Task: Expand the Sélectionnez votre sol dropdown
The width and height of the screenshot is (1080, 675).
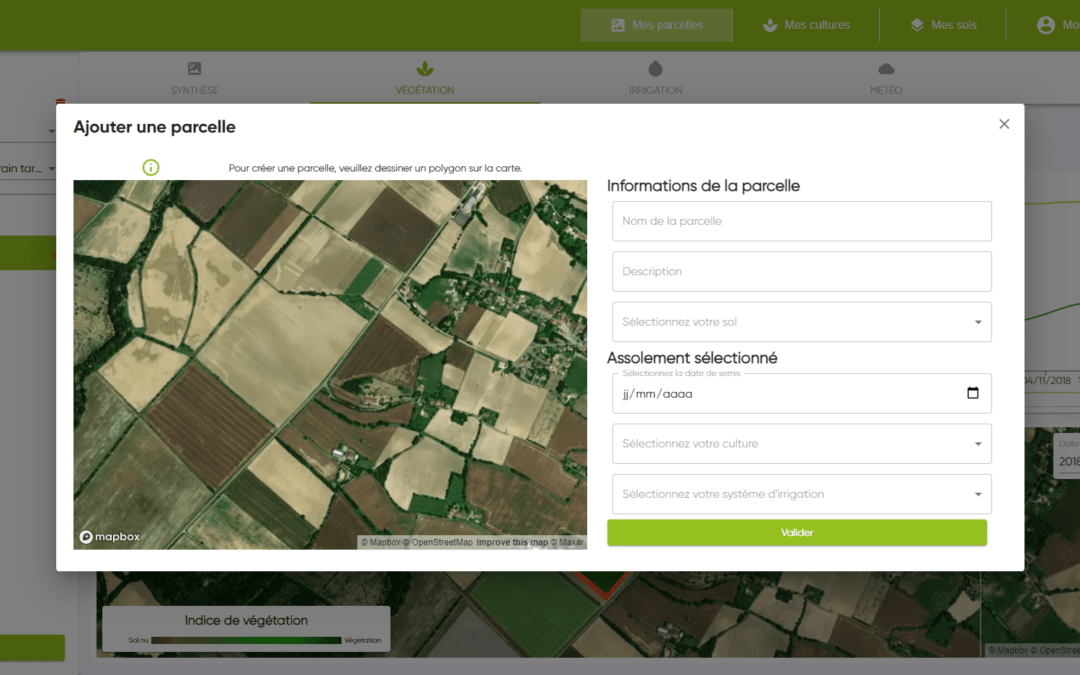Action: pos(802,322)
